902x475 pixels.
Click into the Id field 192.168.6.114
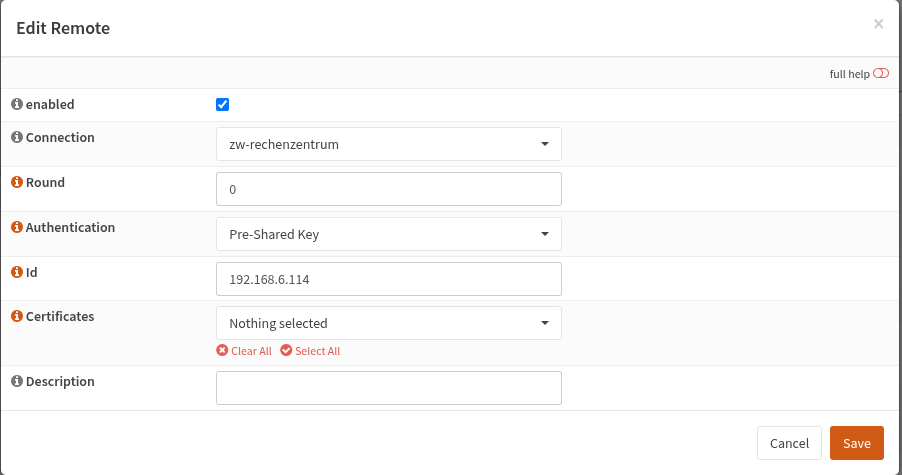coord(388,279)
